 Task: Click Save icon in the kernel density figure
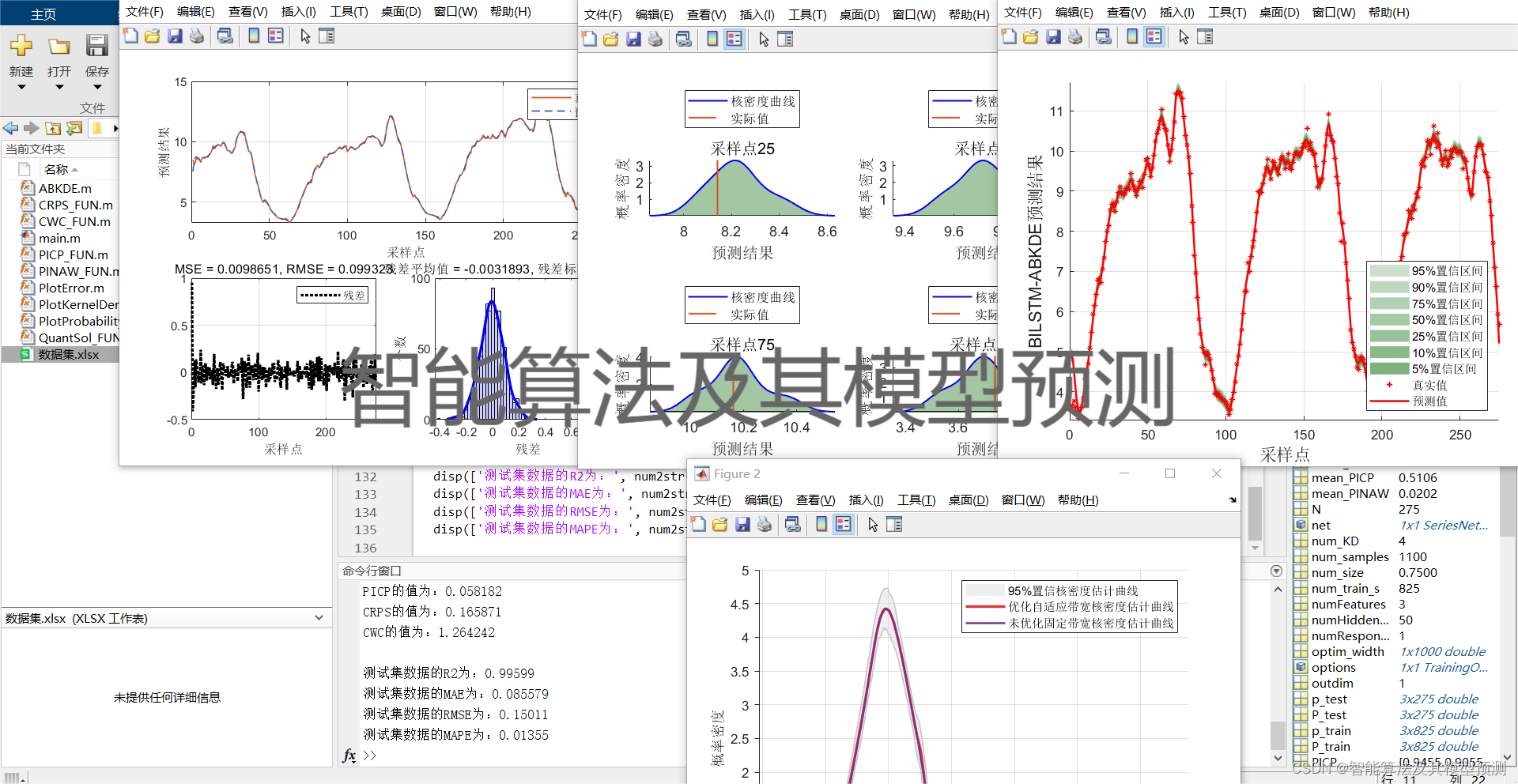633,39
